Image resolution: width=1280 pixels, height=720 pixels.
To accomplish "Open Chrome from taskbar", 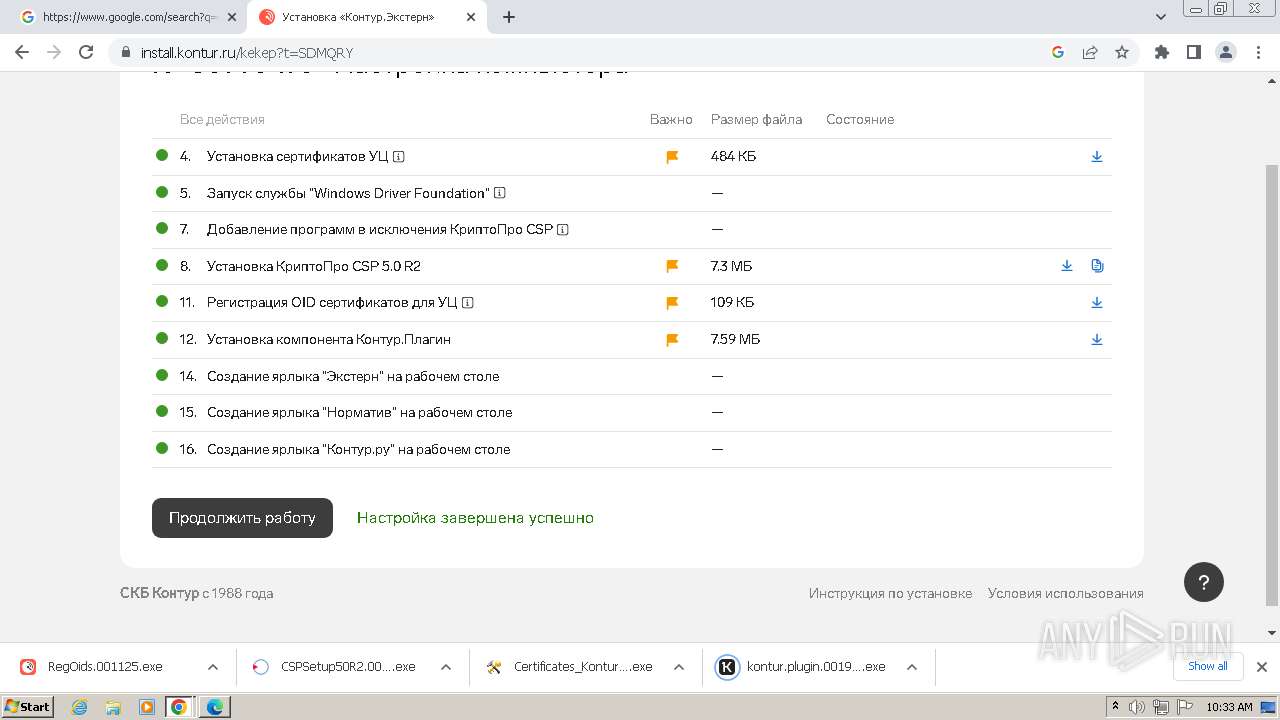I will [179, 707].
